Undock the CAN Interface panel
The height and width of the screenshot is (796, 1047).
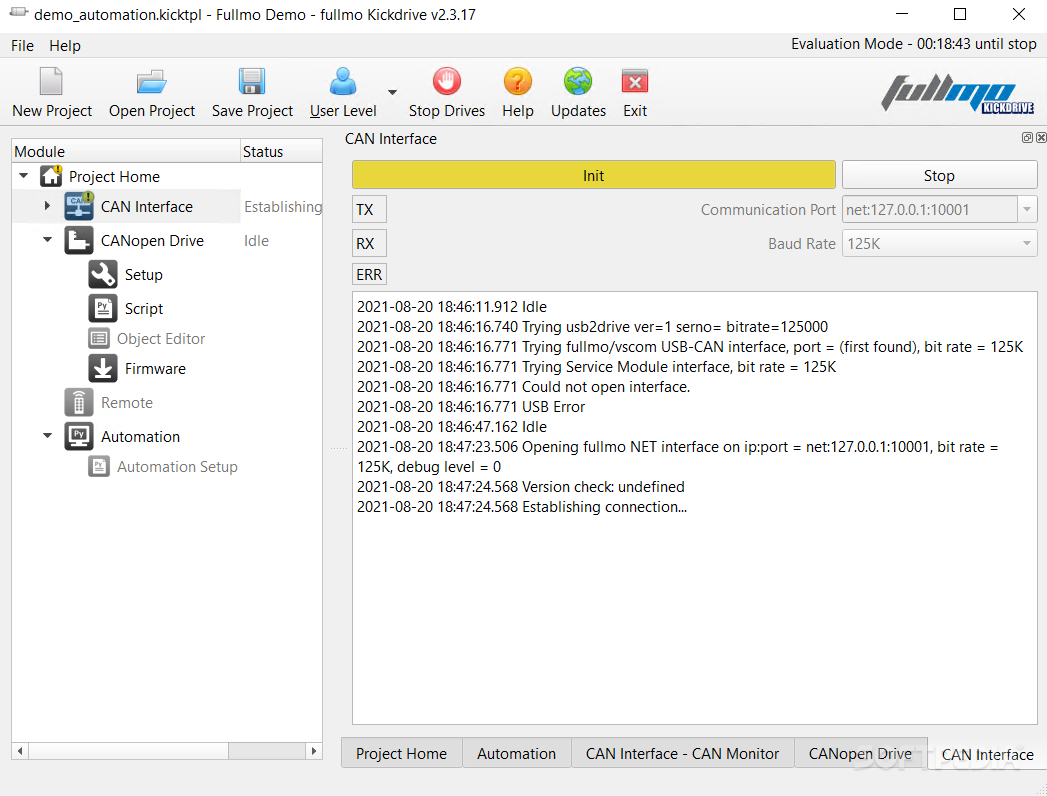[x=1027, y=138]
